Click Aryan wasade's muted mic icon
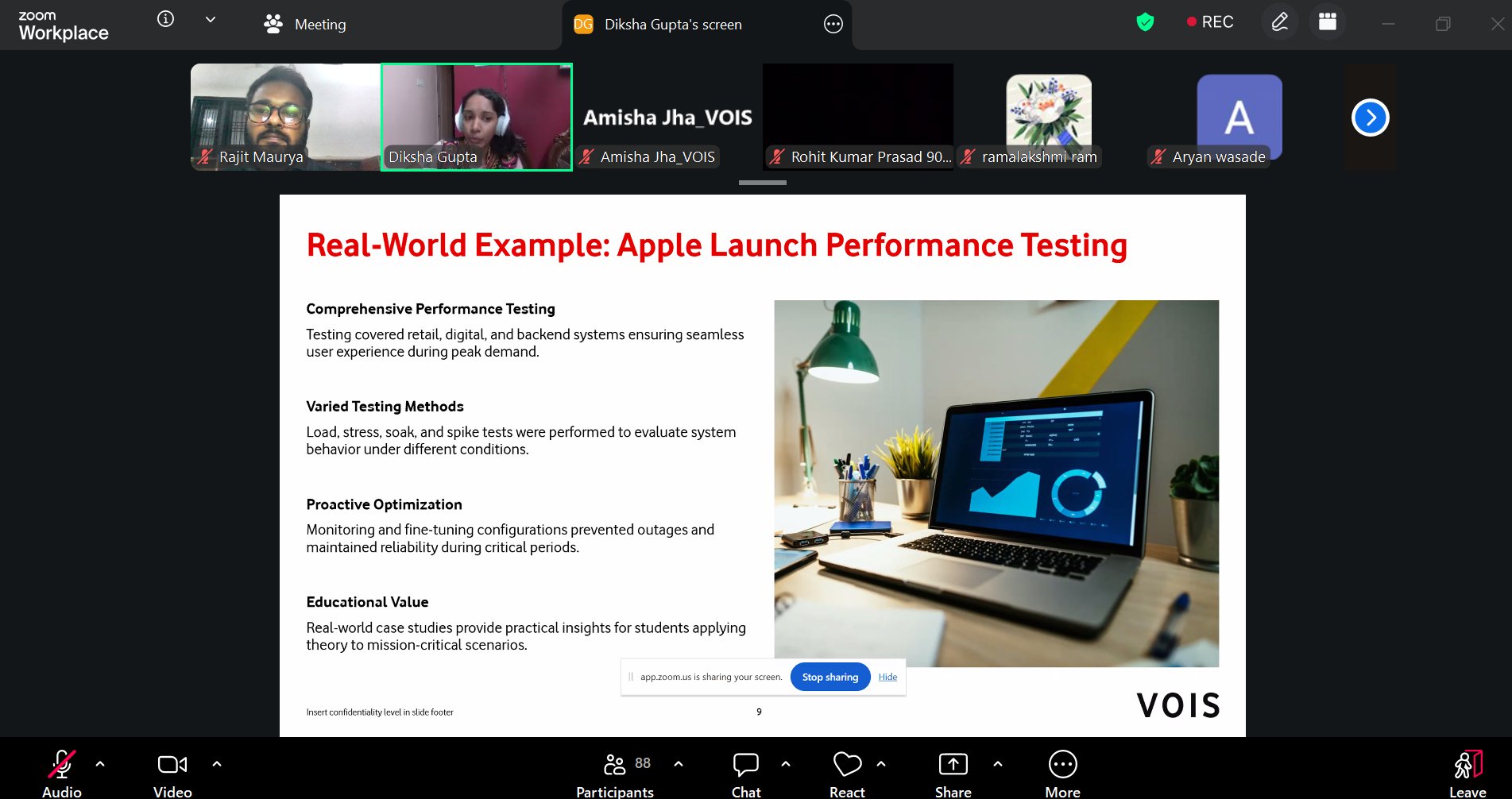This screenshot has height=799, width=1512. coord(1158,157)
